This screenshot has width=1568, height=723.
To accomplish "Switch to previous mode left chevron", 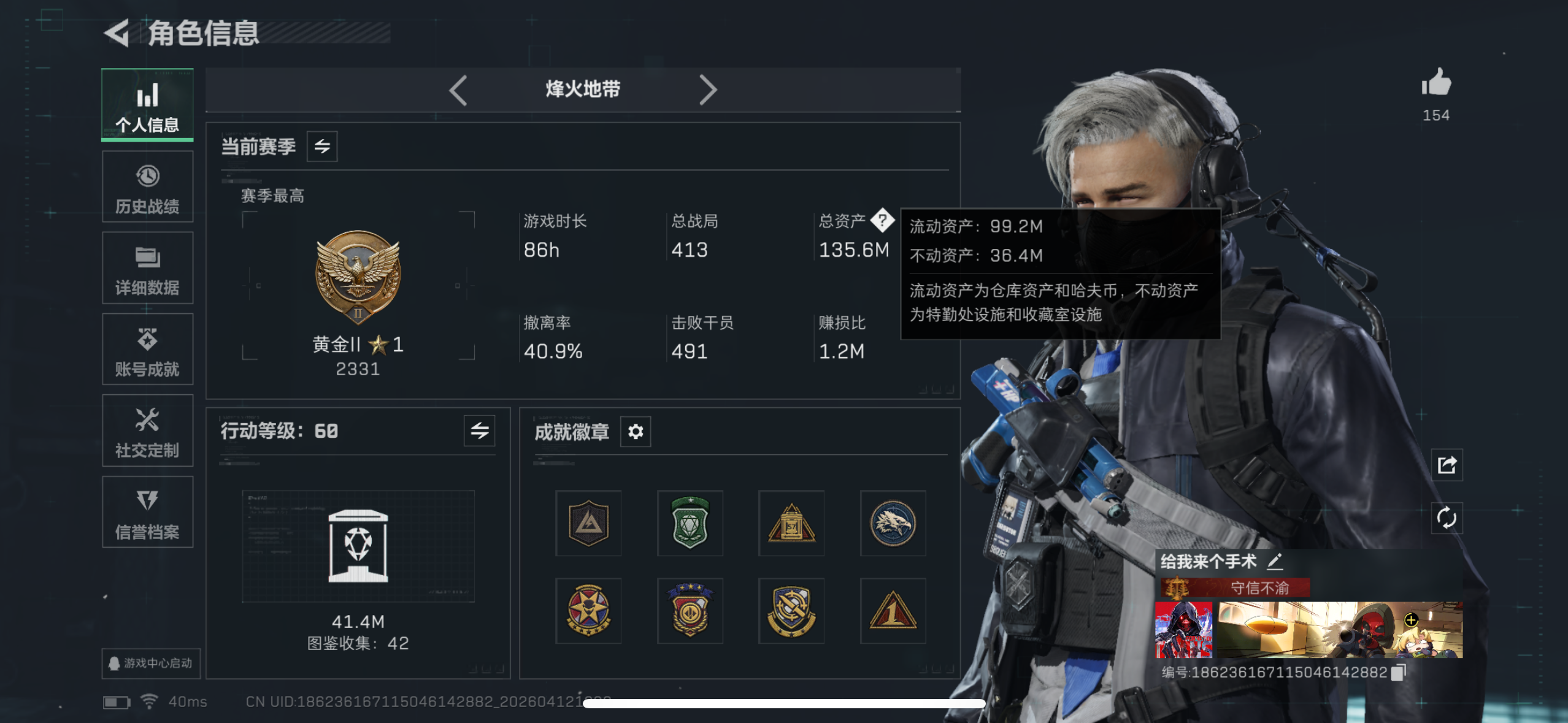I will 458,90.
